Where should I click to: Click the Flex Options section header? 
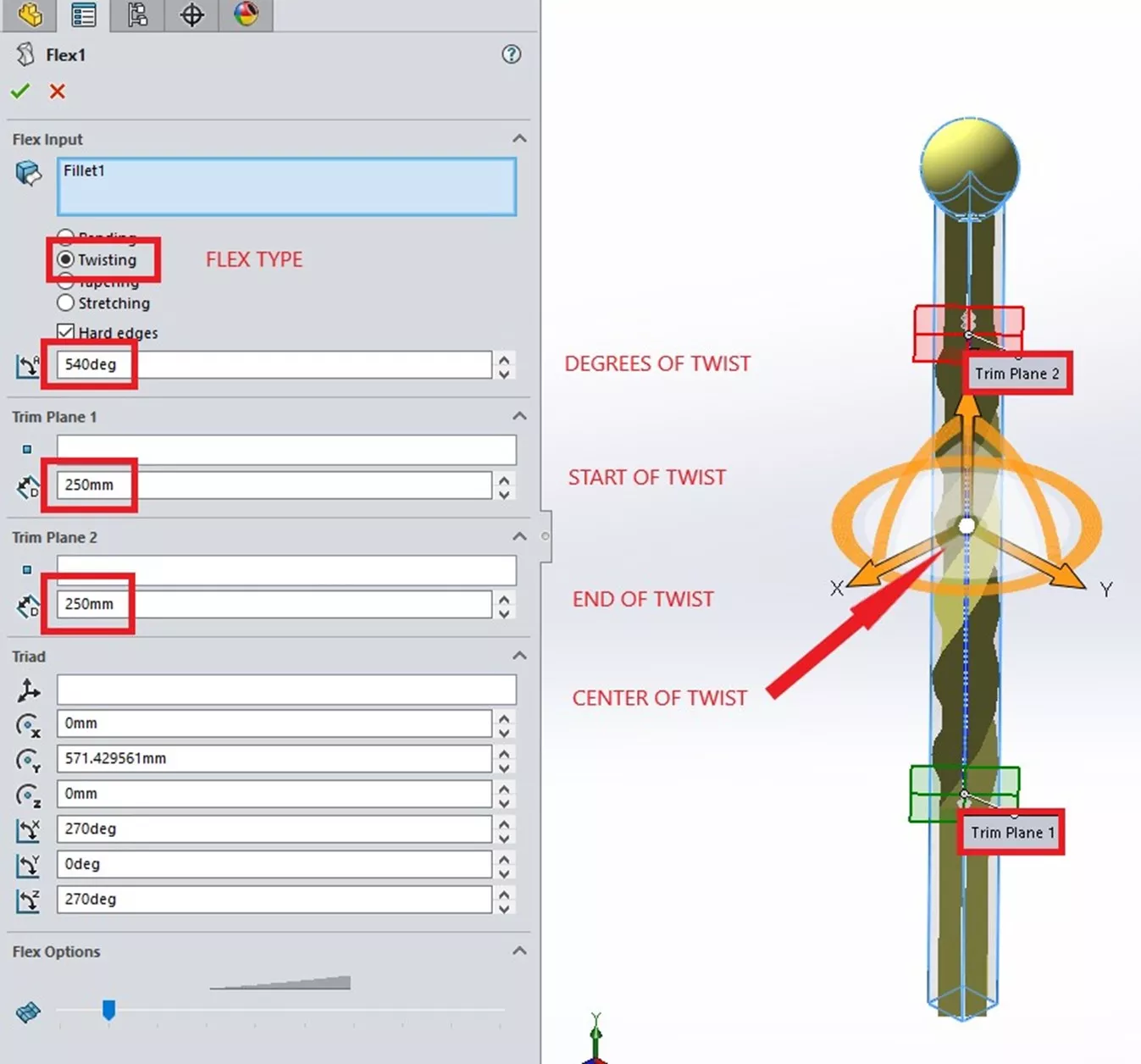(x=56, y=950)
